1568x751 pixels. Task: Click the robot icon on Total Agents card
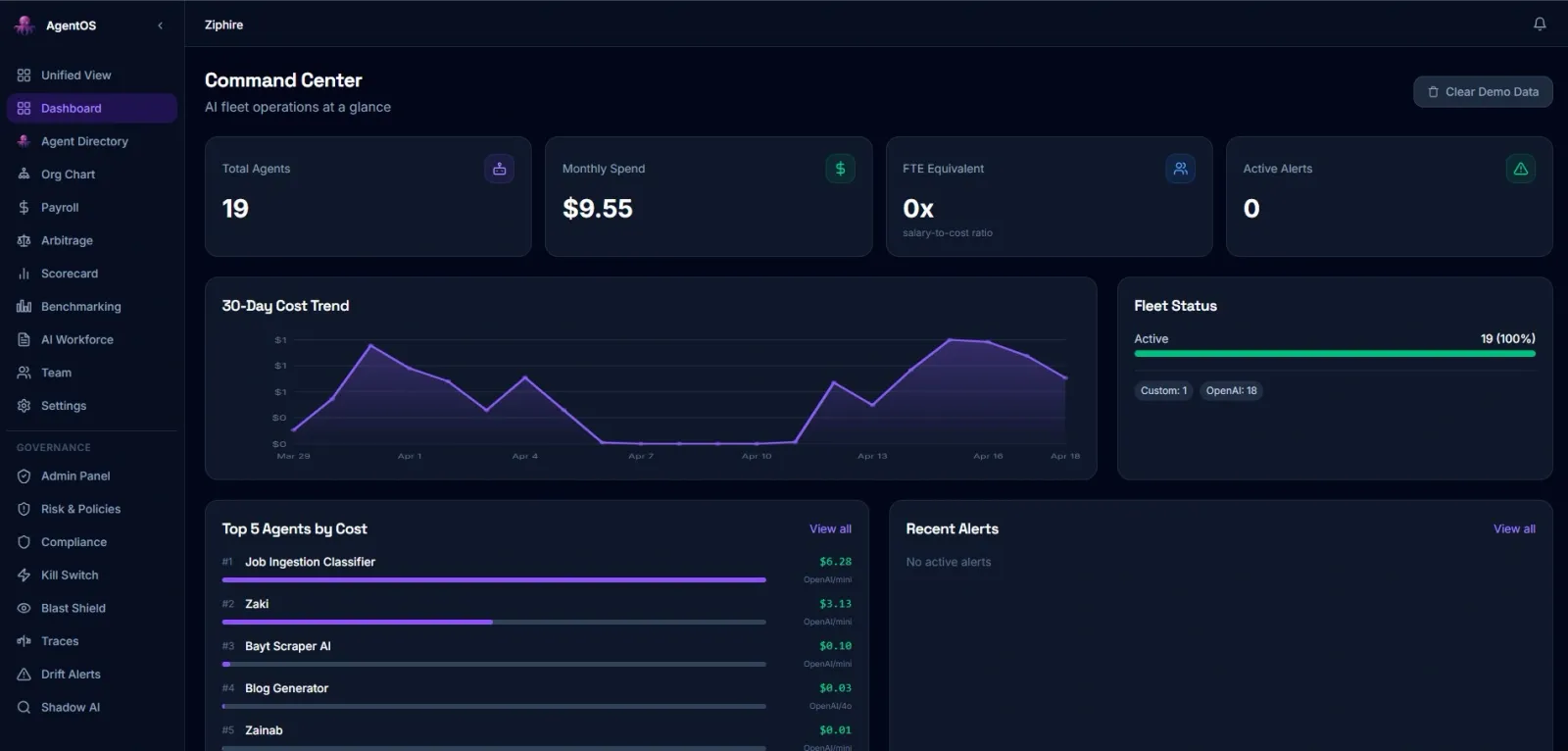[x=499, y=169]
